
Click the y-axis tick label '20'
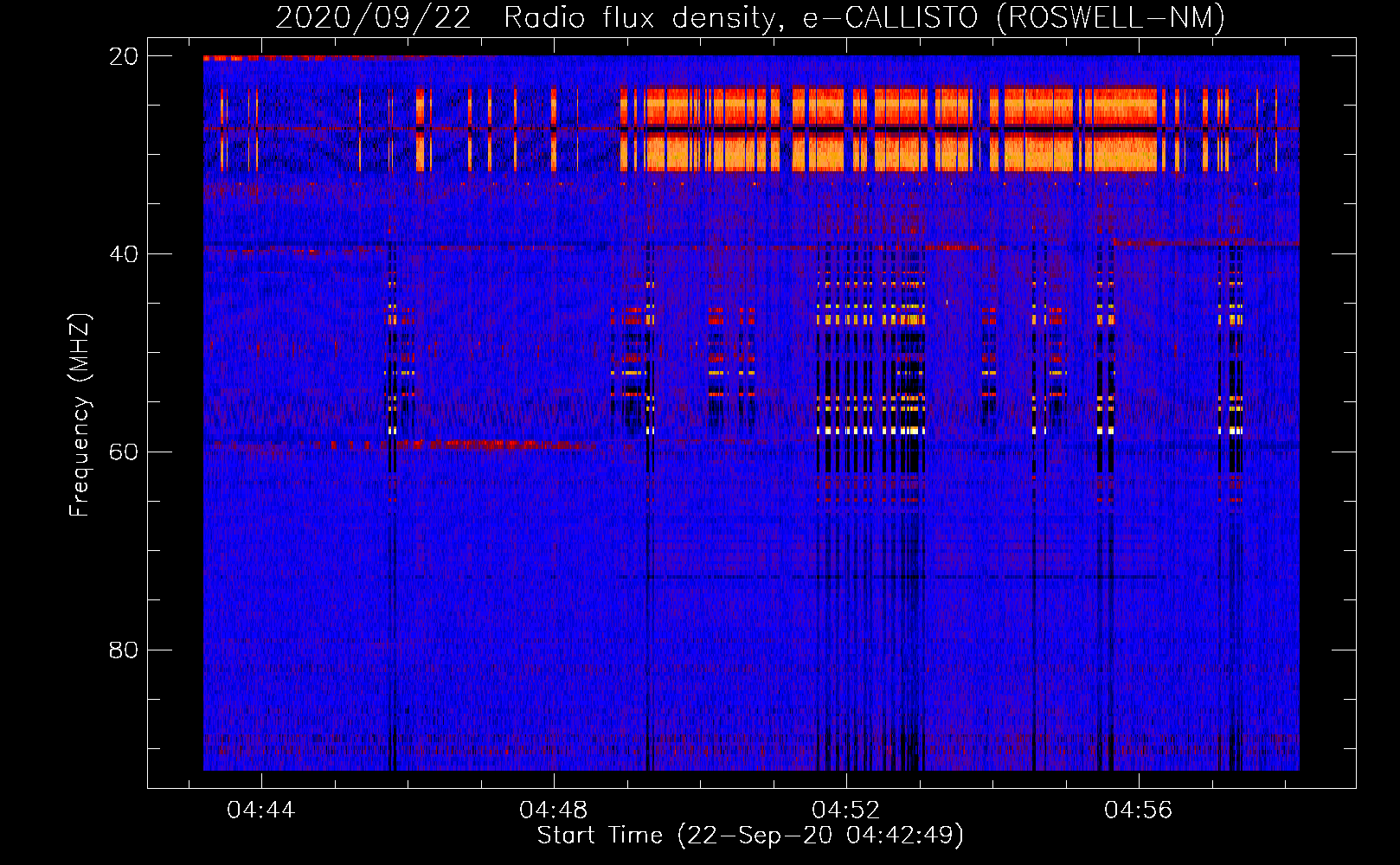pyautogui.click(x=124, y=56)
